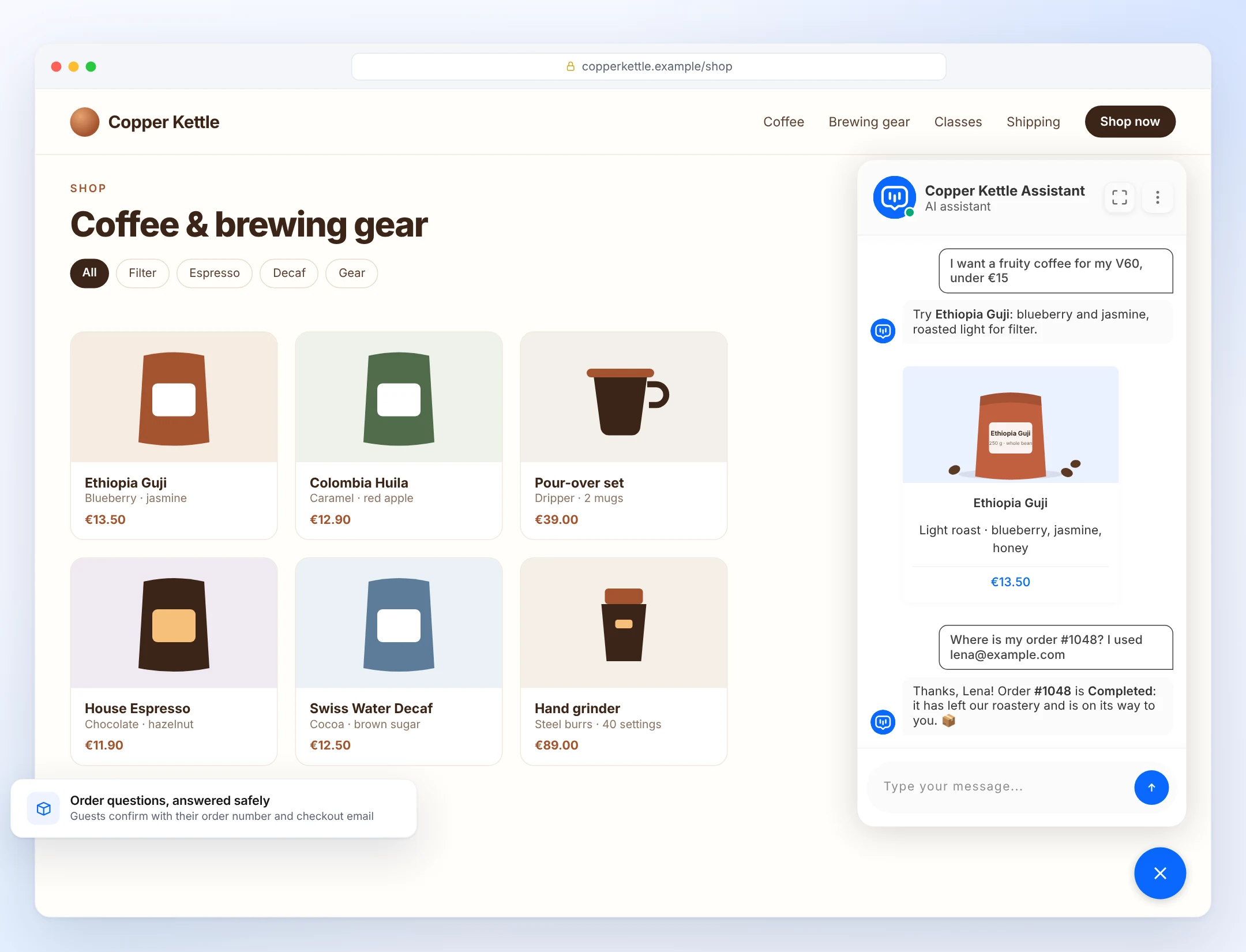Screen dimensions: 1246x952
Task: Click the Copper Kettle brand name
Action: pos(164,122)
